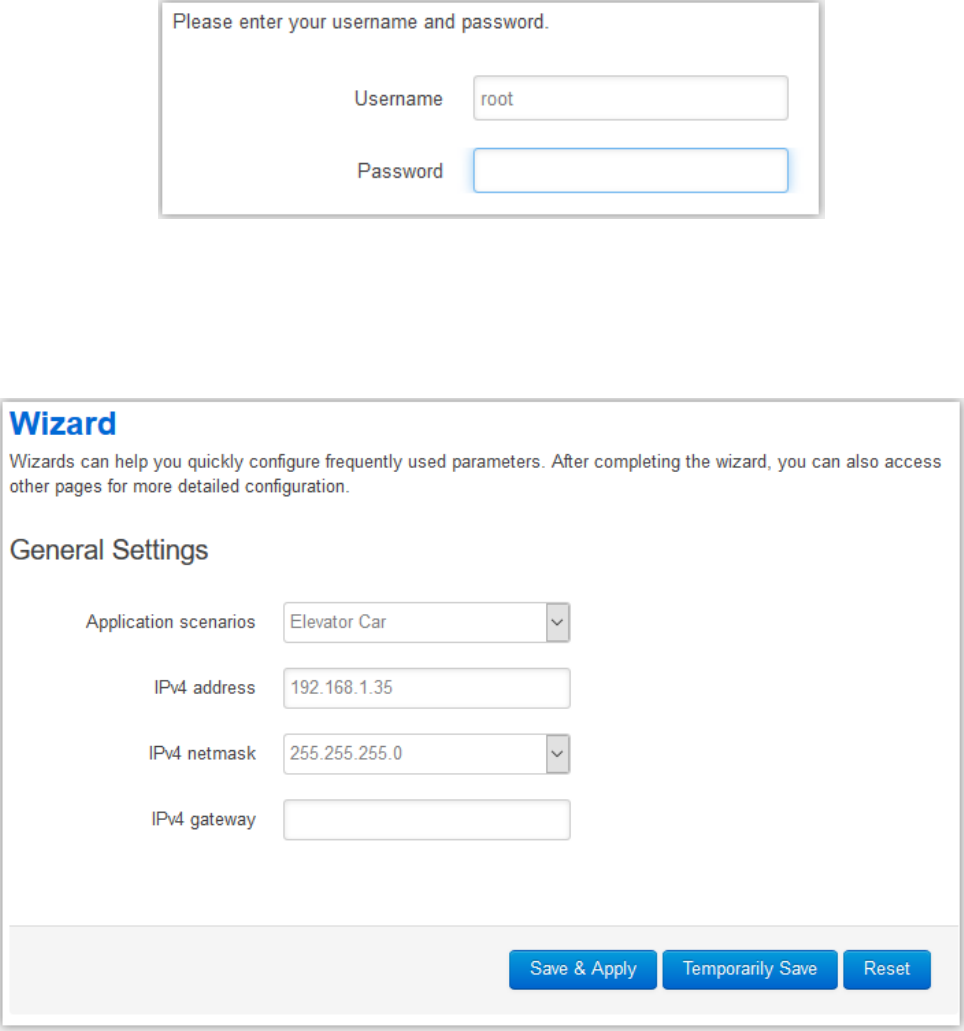Open the Application scenarios combo box

[x=426, y=622]
